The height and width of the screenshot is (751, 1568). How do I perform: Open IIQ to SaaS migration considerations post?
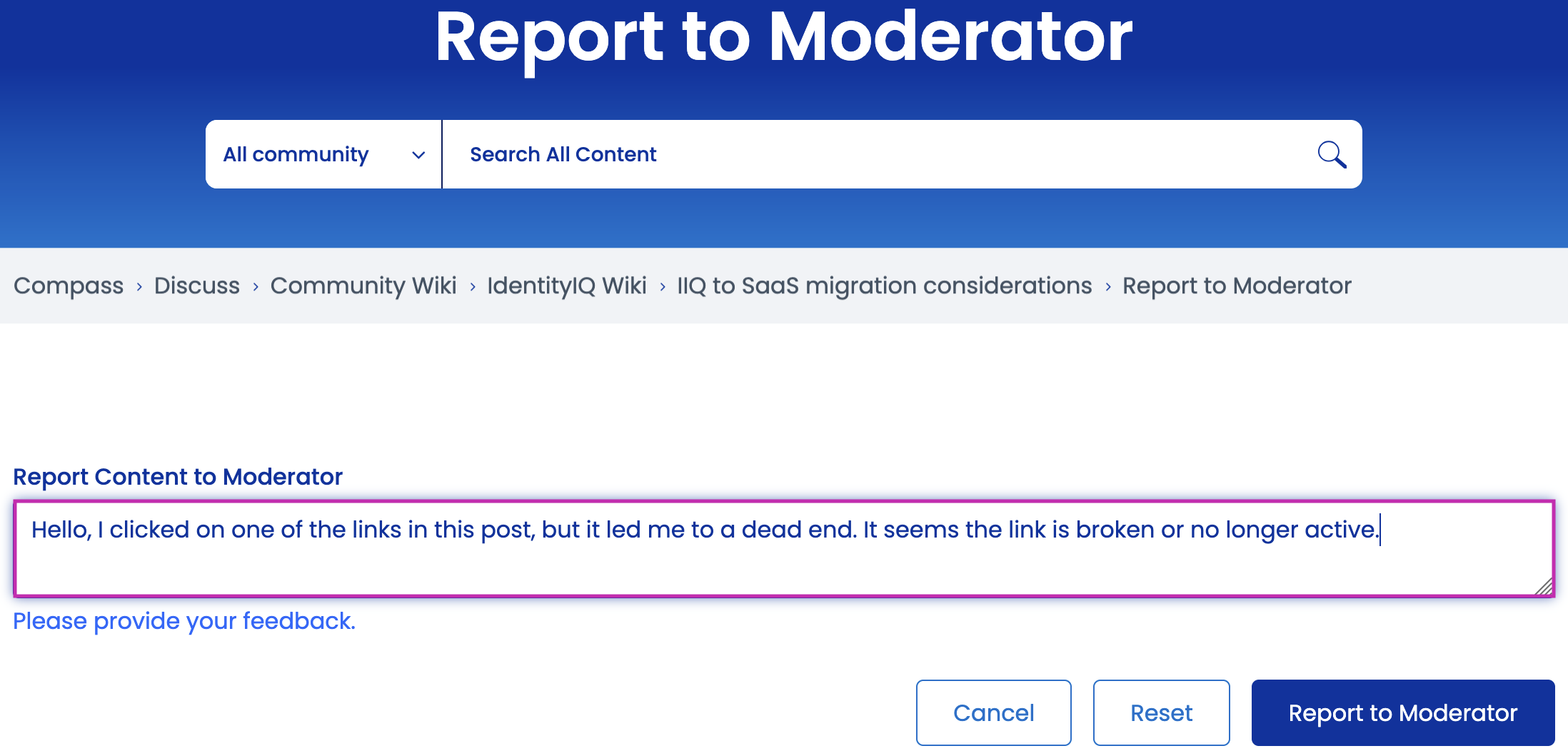coord(883,286)
